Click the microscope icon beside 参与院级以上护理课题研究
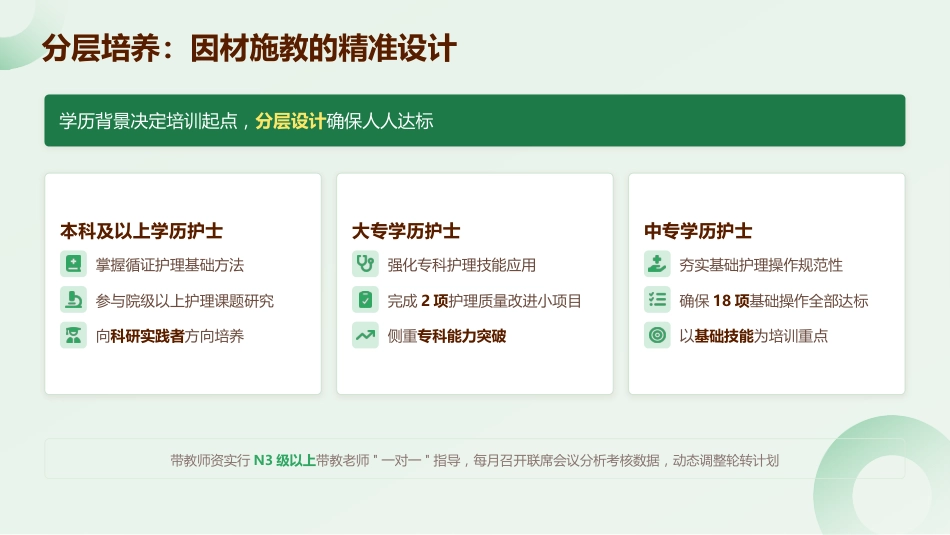The height and width of the screenshot is (535, 950). click(73, 300)
